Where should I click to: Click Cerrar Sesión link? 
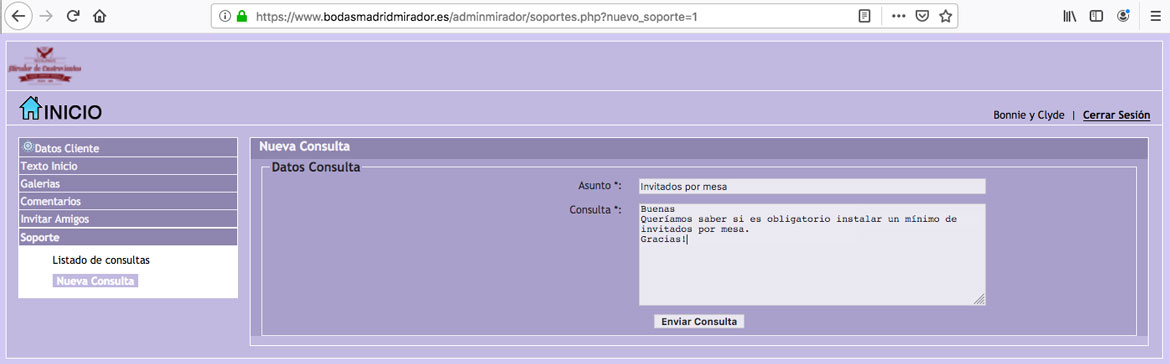pyautogui.click(x=1116, y=115)
